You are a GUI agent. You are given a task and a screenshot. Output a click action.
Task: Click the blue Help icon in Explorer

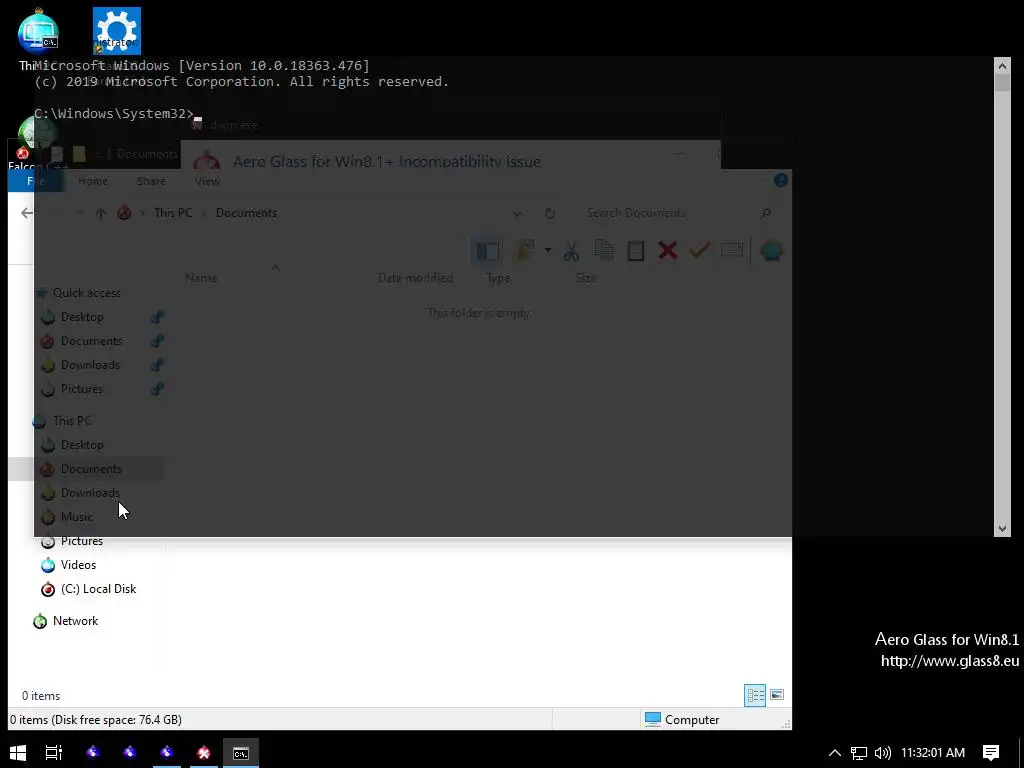[x=780, y=180]
